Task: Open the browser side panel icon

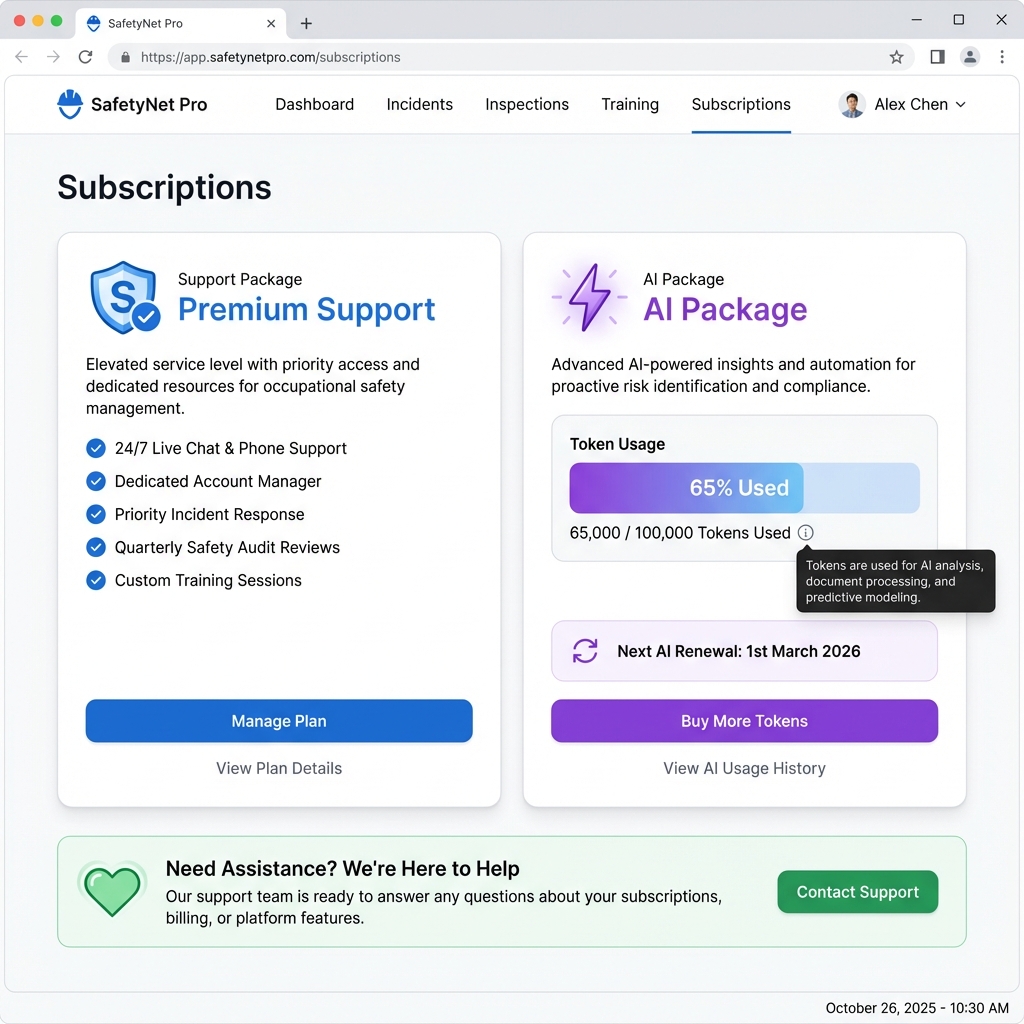Action: tap(937, 57)
